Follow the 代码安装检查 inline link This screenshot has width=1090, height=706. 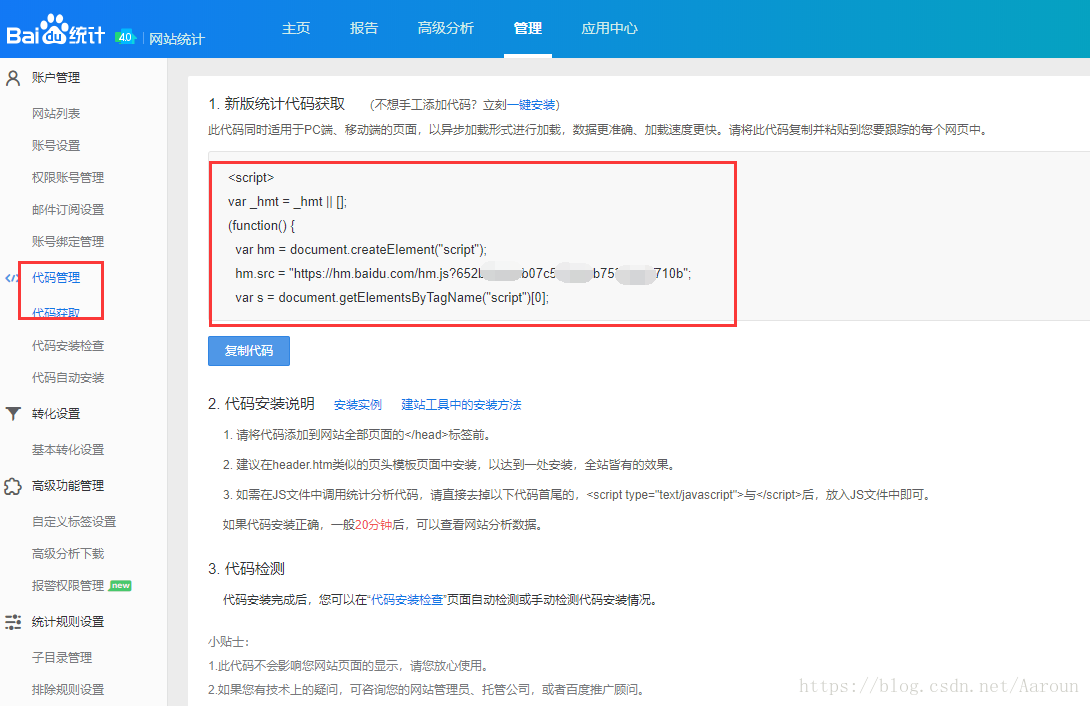pyautogui.click(x=407, y=600)
